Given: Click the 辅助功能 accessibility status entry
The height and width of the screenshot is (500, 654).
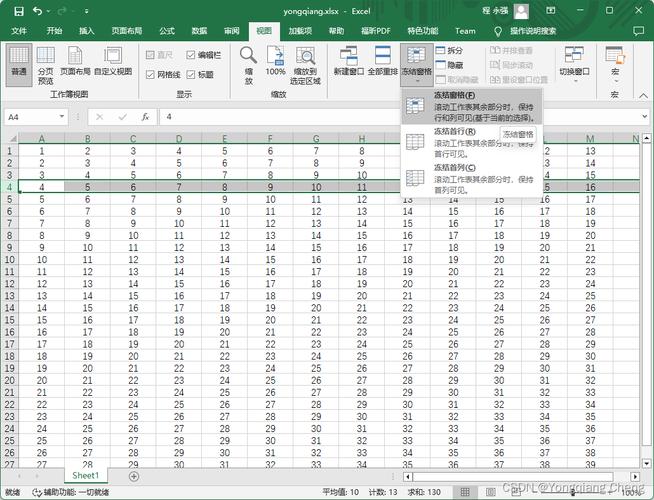Looking at the screenshot, I should tap(71, 492).
